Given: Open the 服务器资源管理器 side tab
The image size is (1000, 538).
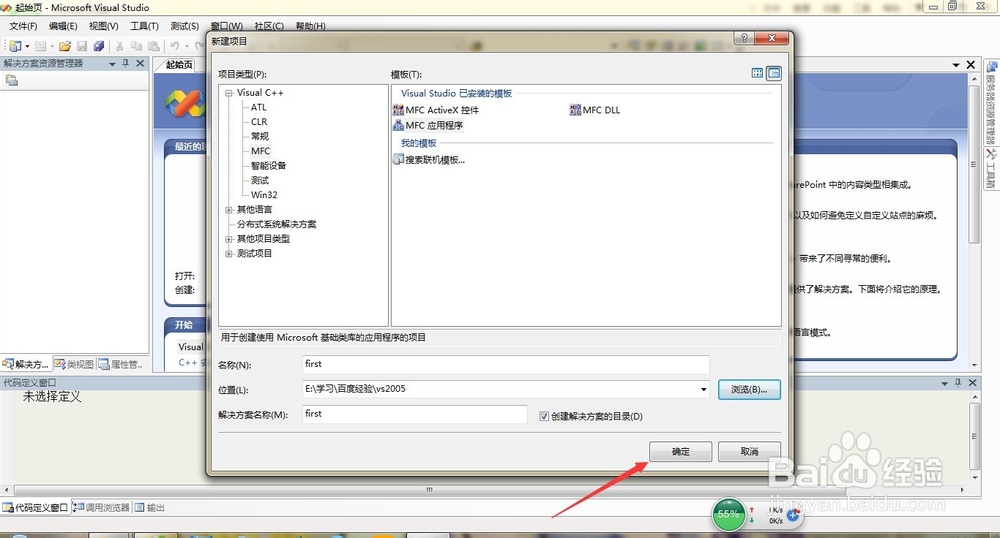Looking at the screenshot, I should 992,102.
